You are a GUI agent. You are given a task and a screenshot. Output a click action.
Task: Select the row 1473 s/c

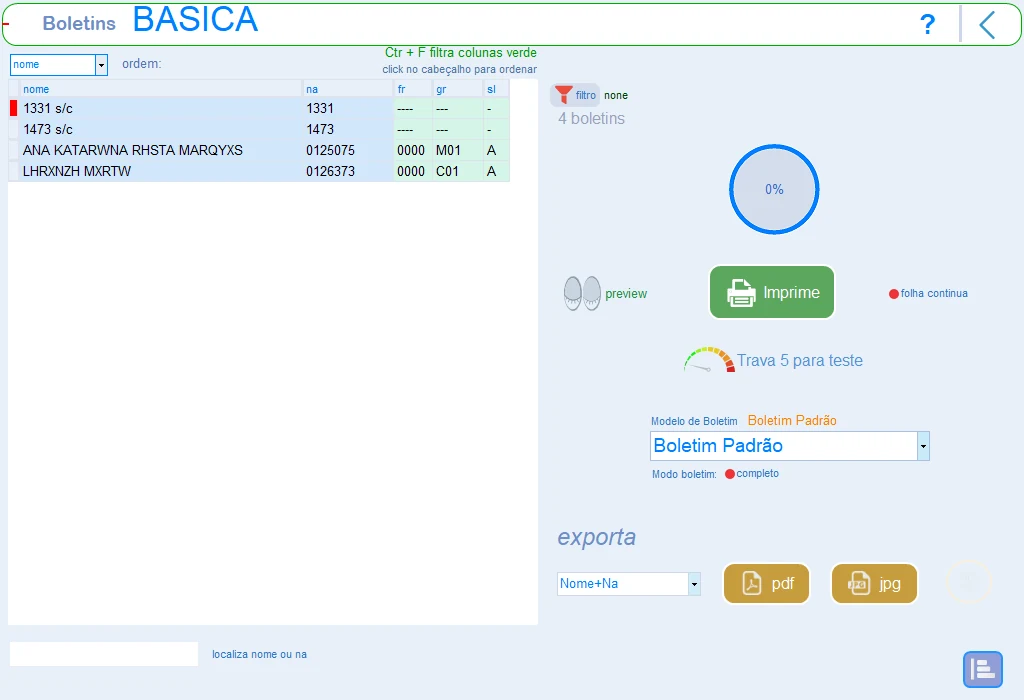point(259,129)
